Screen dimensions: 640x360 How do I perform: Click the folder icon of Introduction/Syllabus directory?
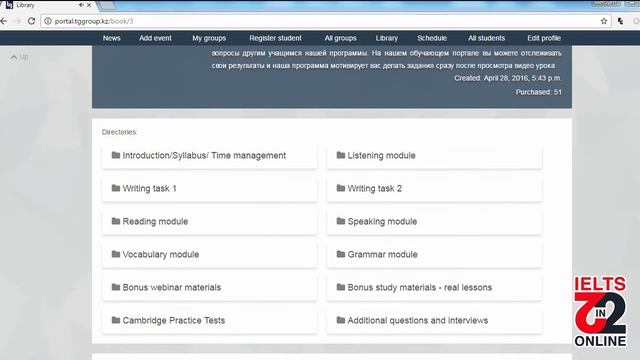(116, 155)
